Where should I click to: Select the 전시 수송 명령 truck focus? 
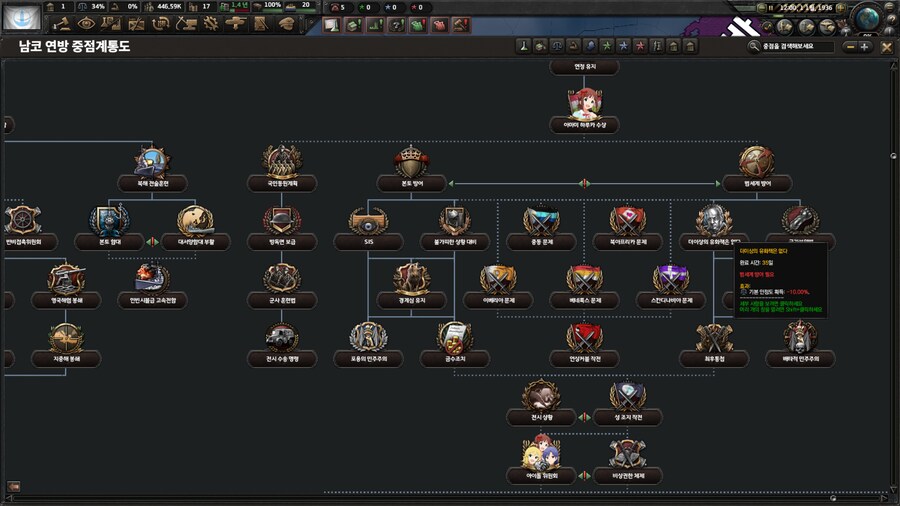point(281,338)
